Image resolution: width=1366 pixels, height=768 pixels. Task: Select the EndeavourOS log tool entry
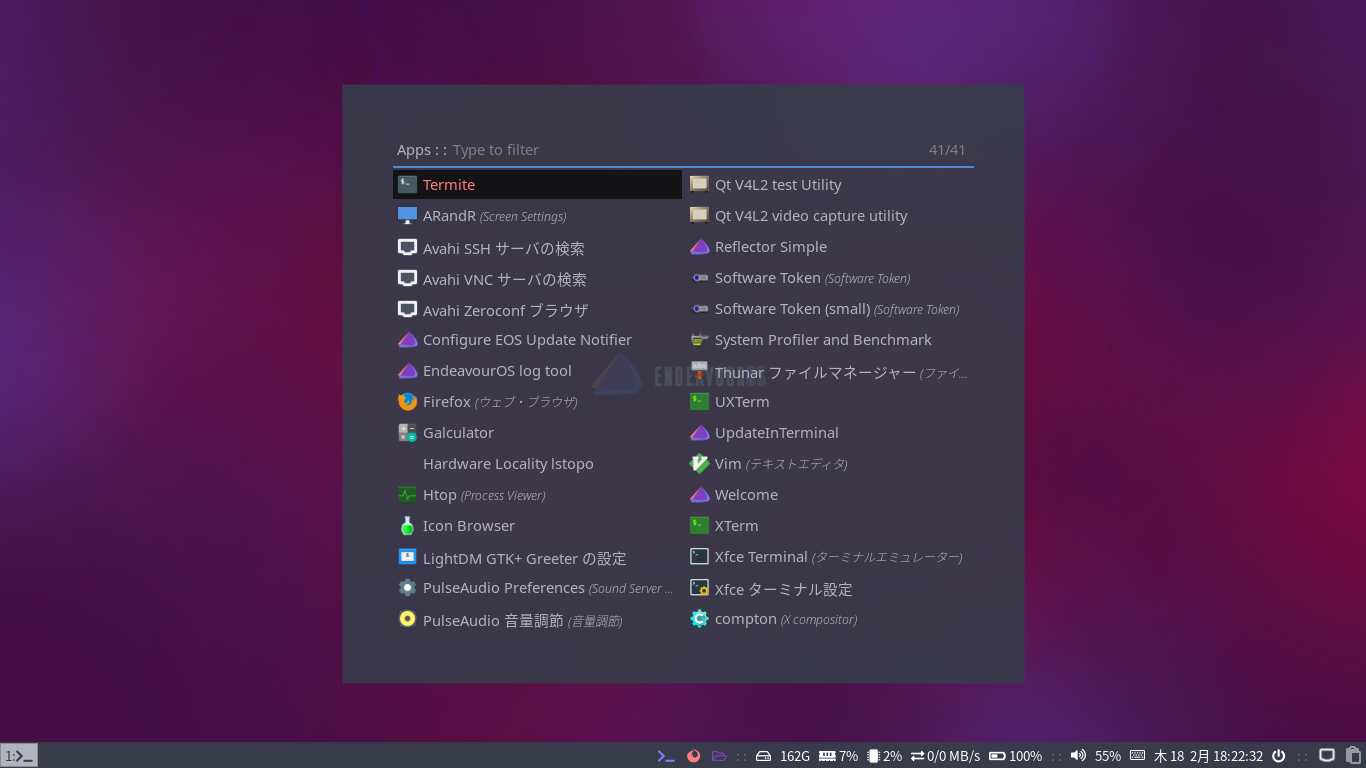tap(537, 371)
